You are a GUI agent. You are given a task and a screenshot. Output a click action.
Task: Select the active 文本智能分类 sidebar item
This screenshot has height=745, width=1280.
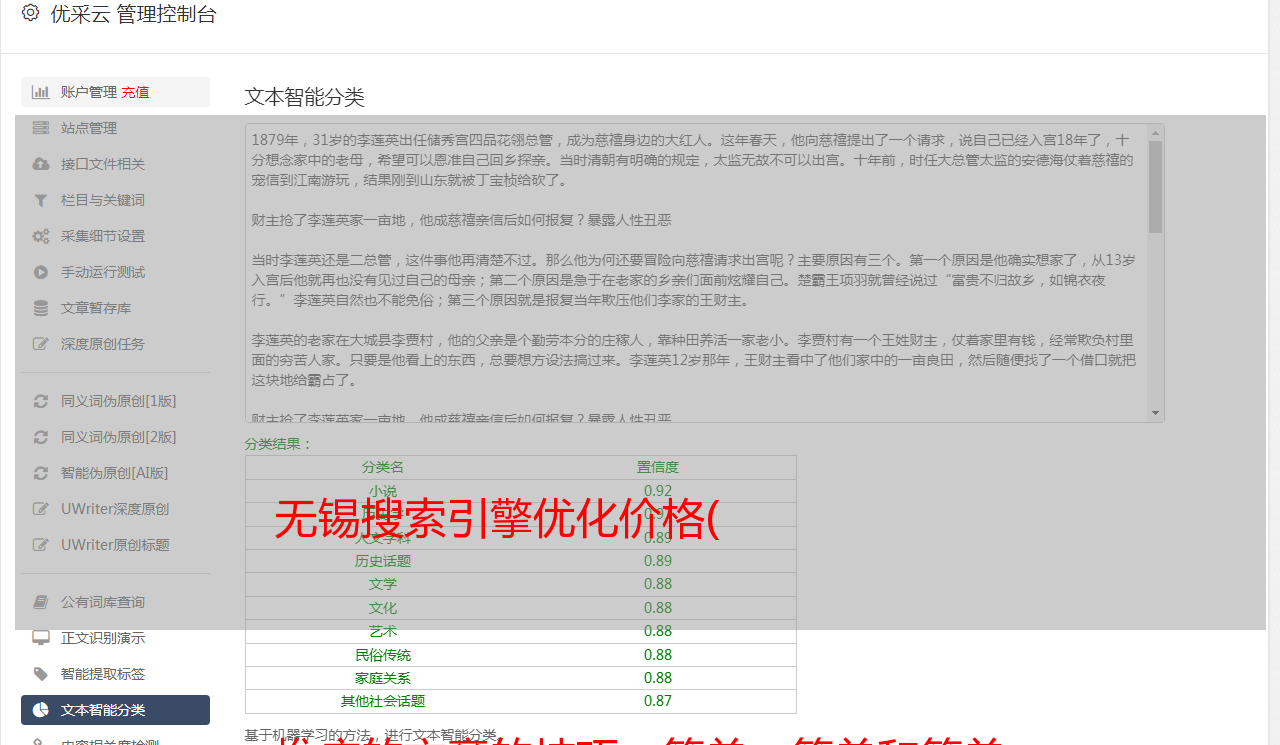[115, 710]
